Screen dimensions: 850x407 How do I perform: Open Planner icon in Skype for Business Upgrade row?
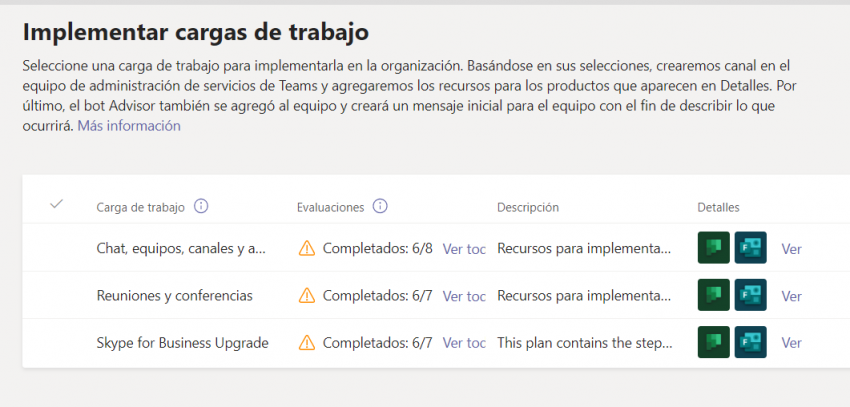(713, 342)
